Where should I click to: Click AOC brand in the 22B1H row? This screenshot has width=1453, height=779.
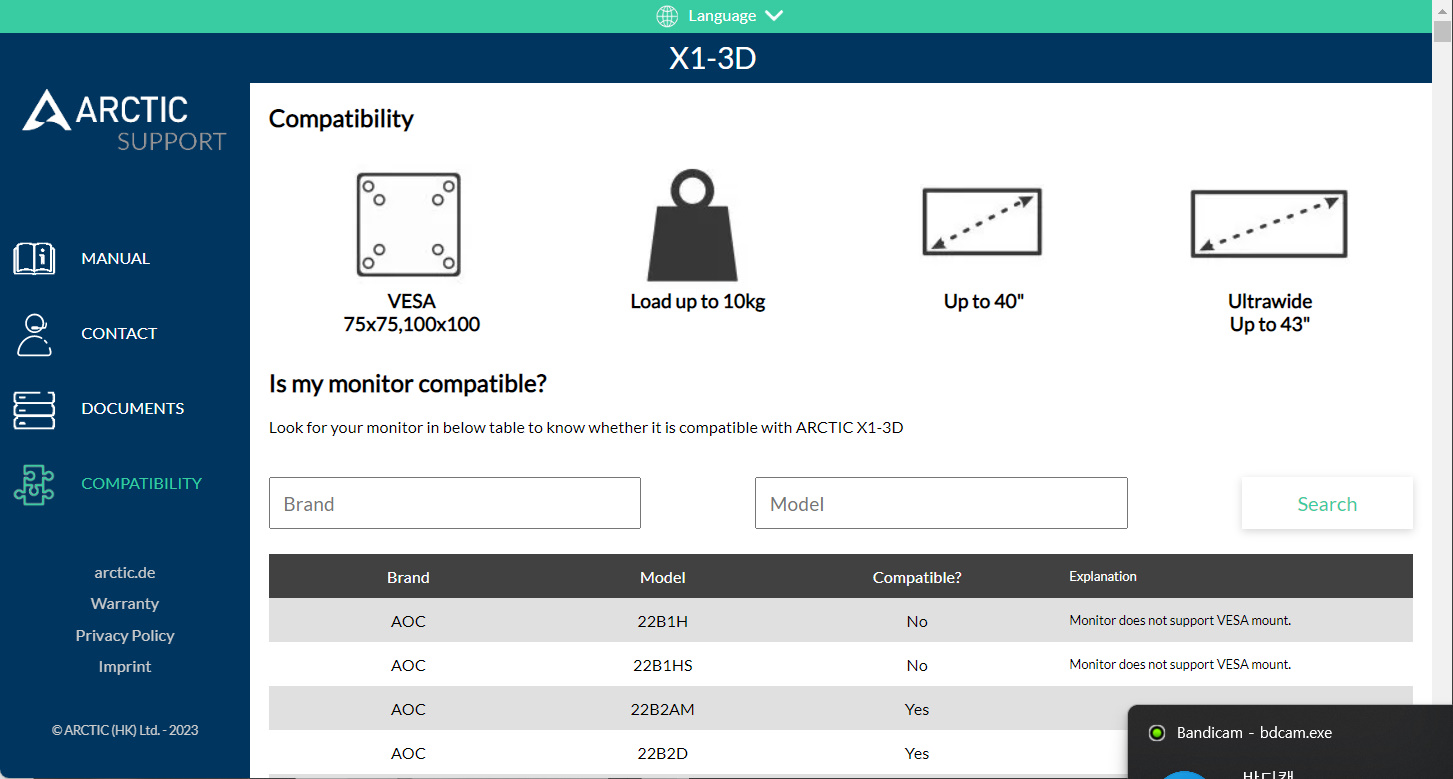tap(408, 621)
